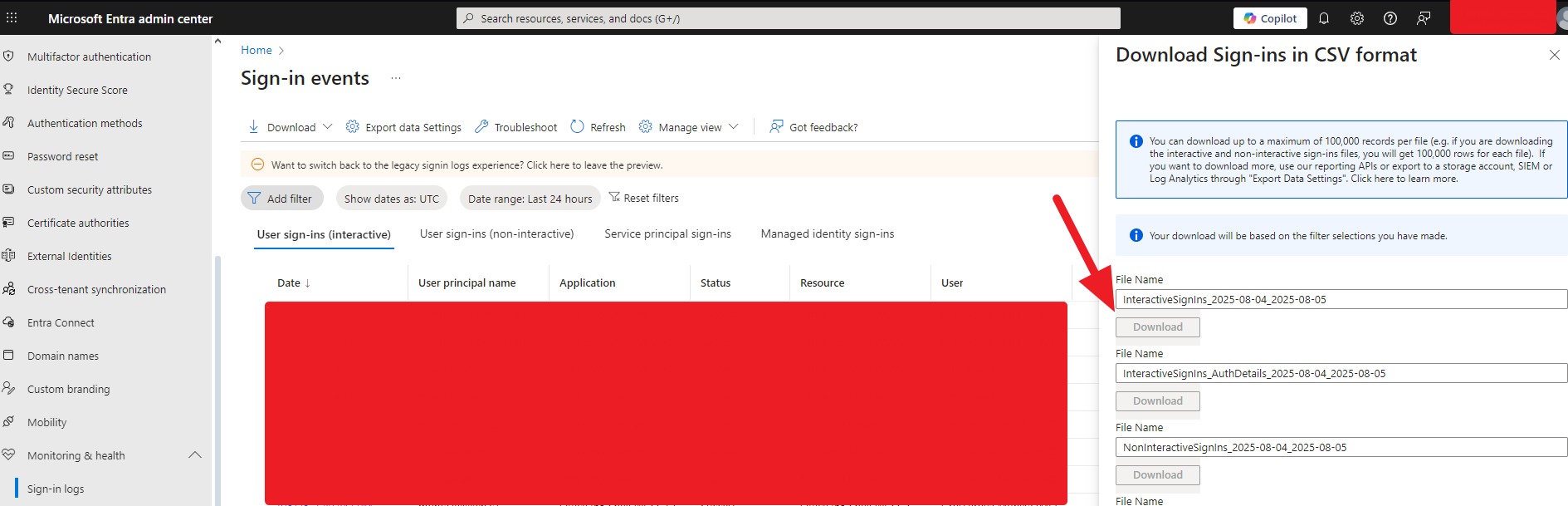
Task: Focus the search resources, services, and docs box
Action: [788, 18]
